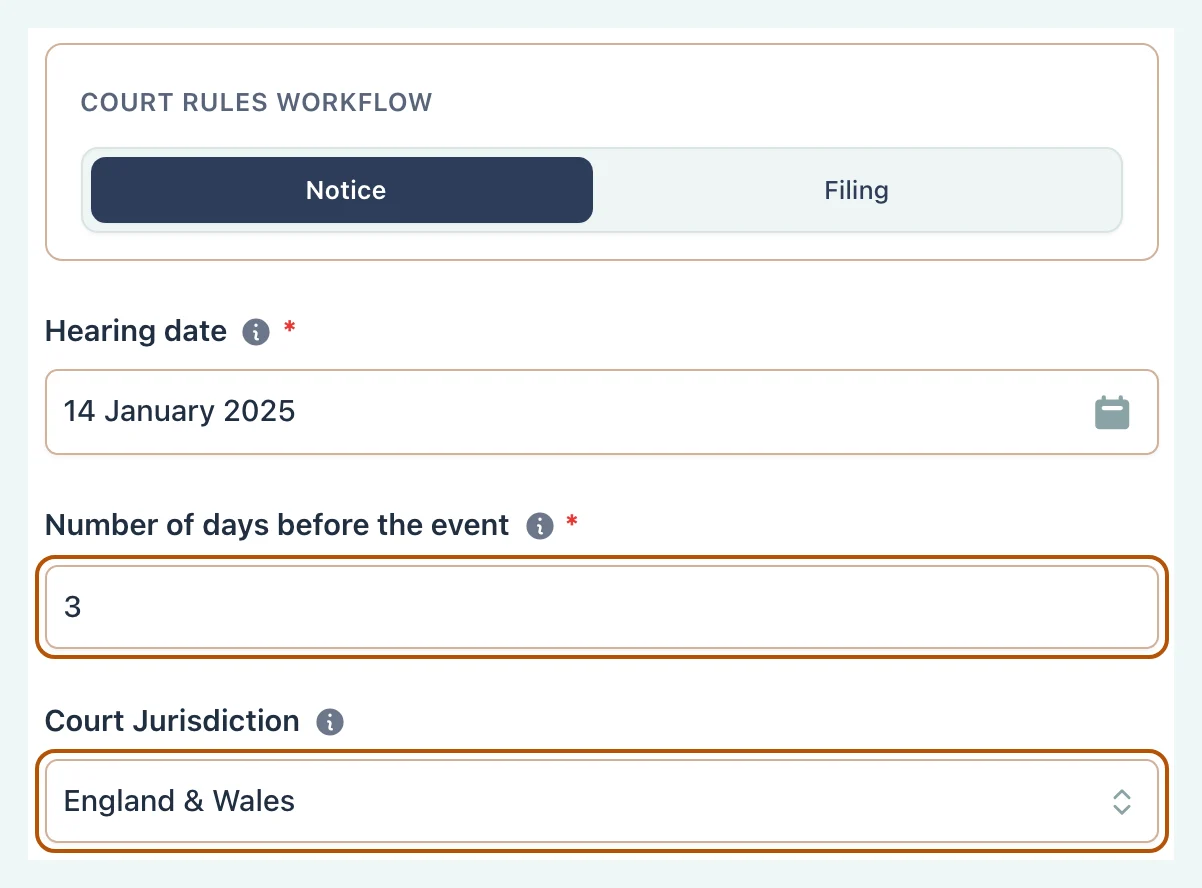Switch workflow toggle to Filing

[856, 190]
